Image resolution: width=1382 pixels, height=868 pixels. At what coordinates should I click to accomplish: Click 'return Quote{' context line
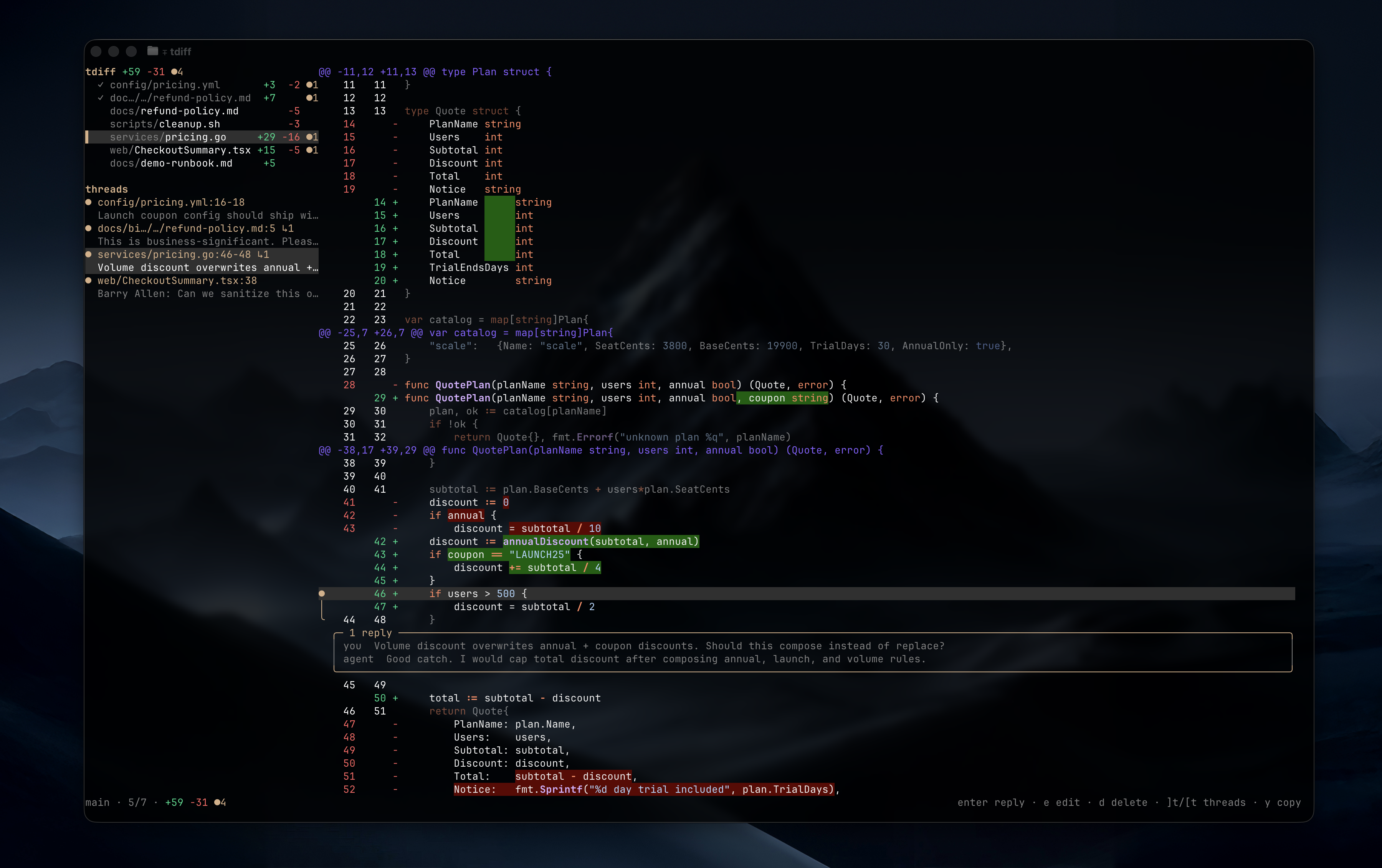tap(469, 711)
